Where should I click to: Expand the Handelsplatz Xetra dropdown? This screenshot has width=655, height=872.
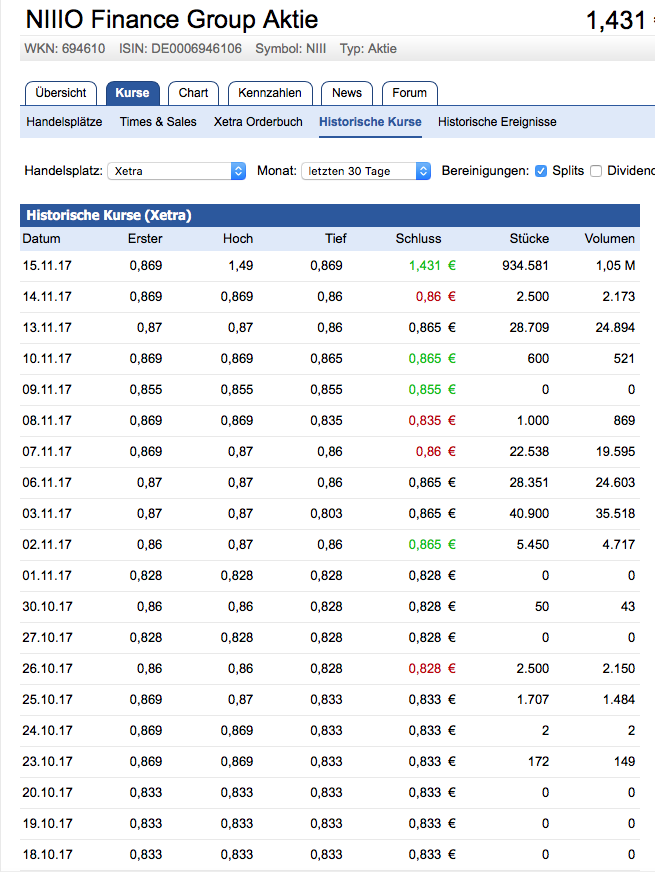(x=176, y=171)
